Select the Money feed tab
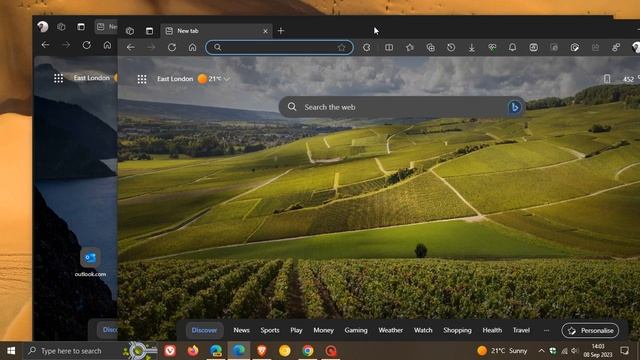640x360 pixels. 323,330
